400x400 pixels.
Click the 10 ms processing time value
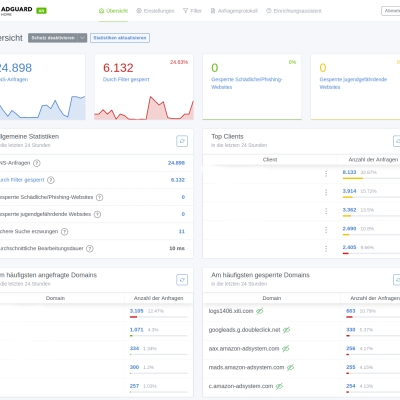(177, 248)
